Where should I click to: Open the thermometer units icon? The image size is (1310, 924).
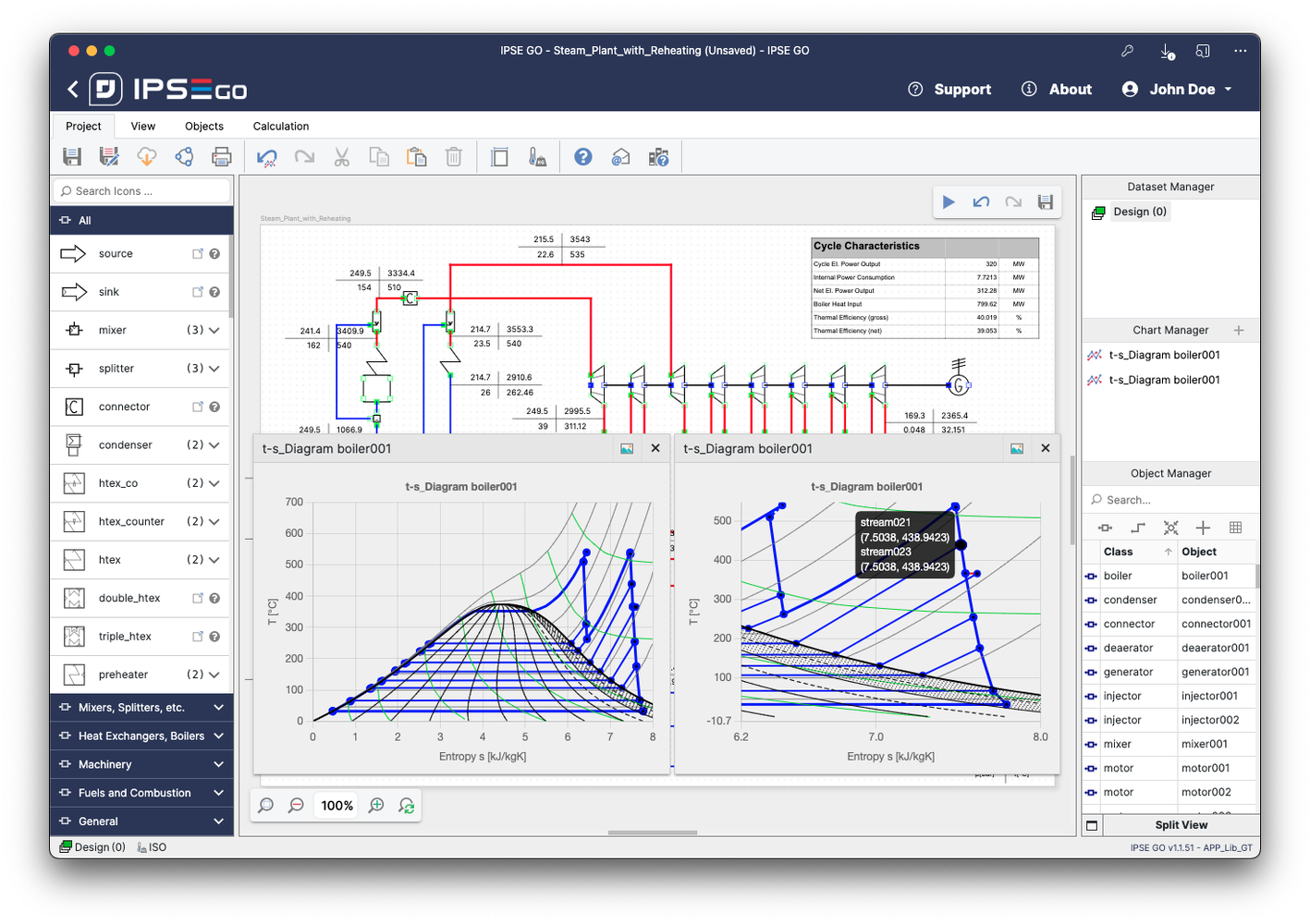pyautogui.click(x=537, y=157)
